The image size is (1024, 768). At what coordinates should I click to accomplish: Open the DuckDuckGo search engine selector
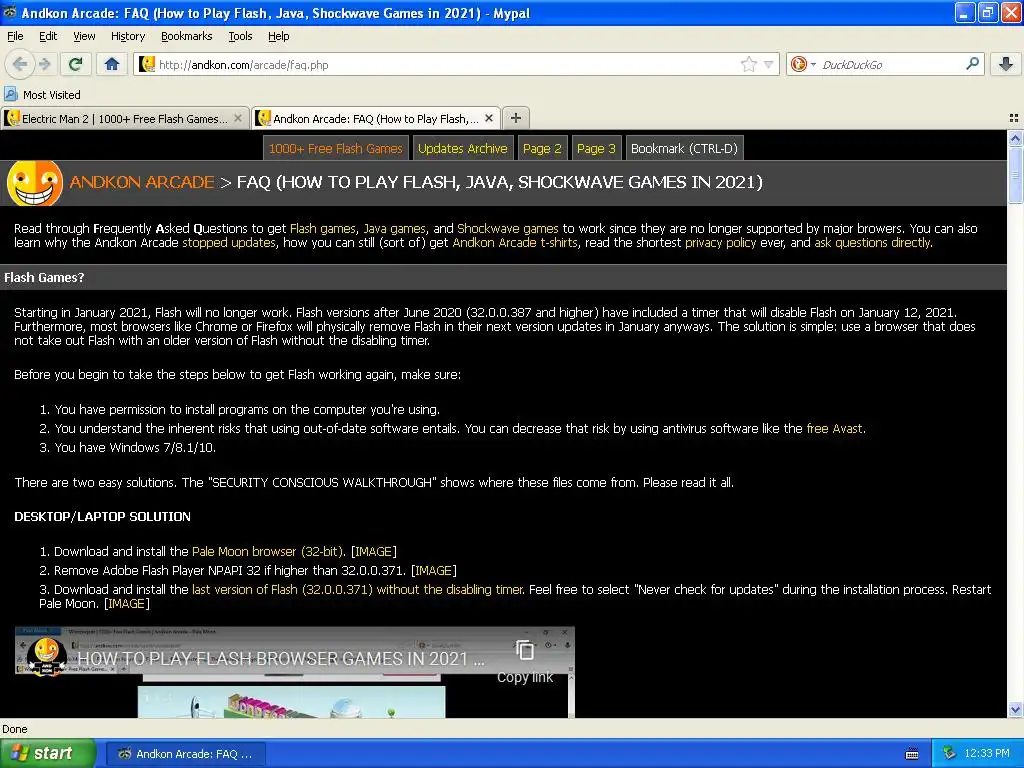click(803, 64)
